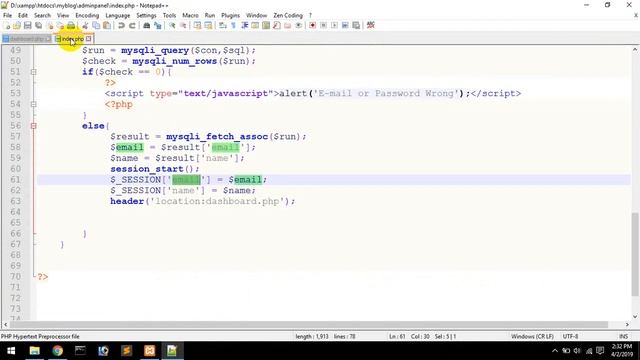The width and height of the screenshot is (640, 360).
Task: Collapse the else block at line 56
Action: [x=33, y=126]
